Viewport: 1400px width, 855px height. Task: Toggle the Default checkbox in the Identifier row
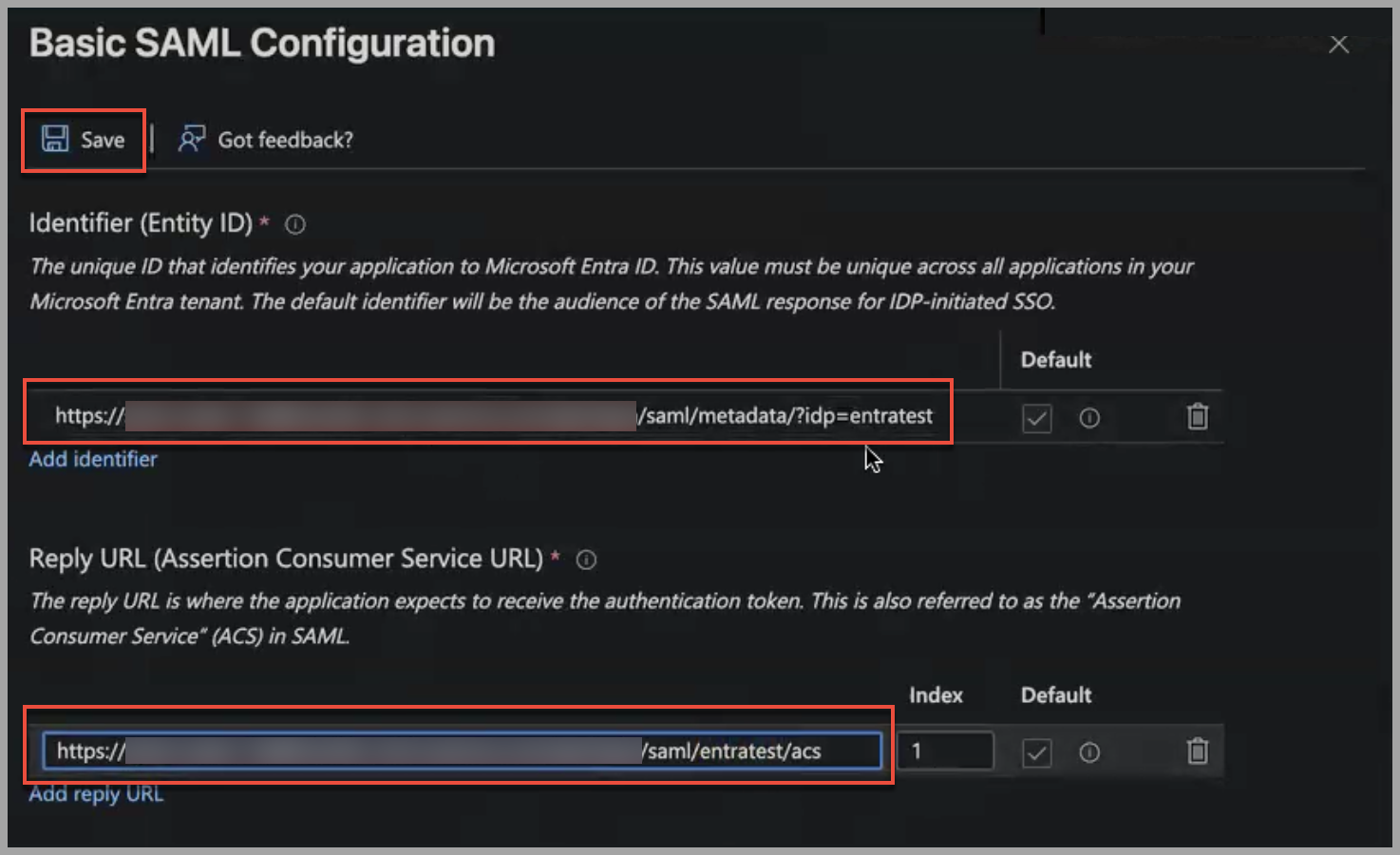pos(1036,418)
